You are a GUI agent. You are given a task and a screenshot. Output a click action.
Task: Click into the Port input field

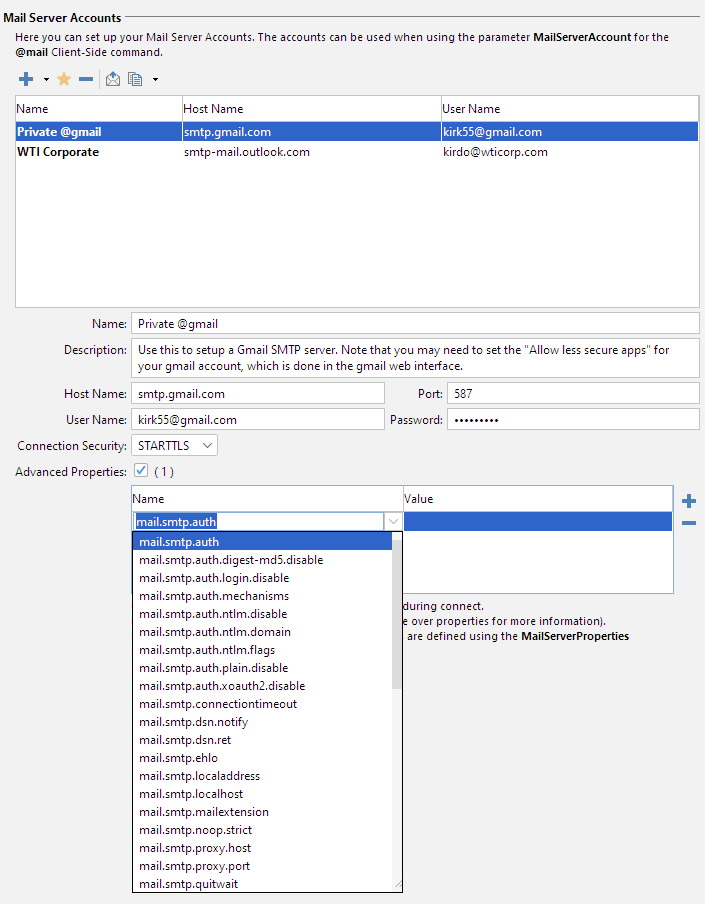coord(572,394)
